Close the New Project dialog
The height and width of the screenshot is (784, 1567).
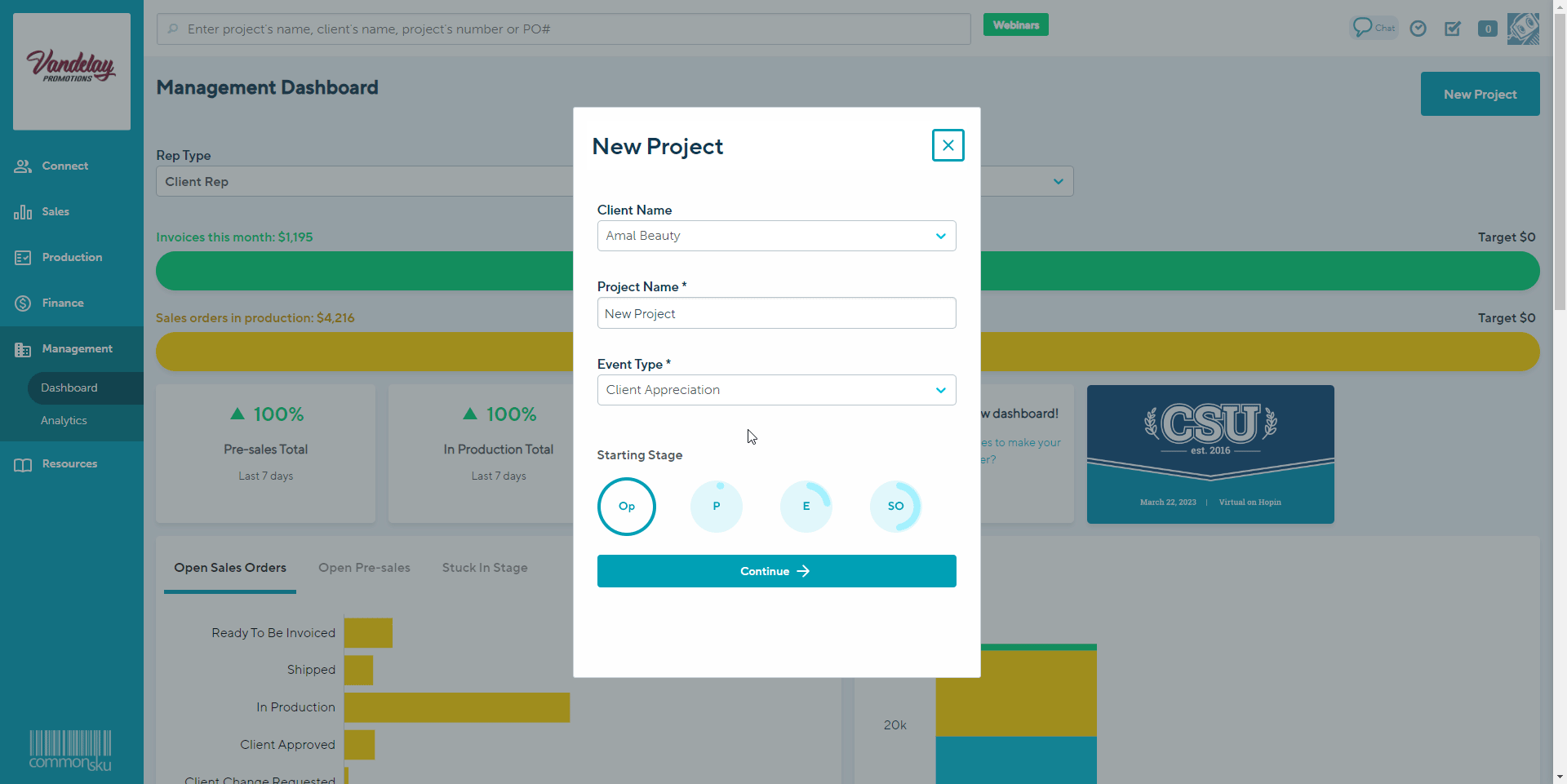tap(948, 145)
